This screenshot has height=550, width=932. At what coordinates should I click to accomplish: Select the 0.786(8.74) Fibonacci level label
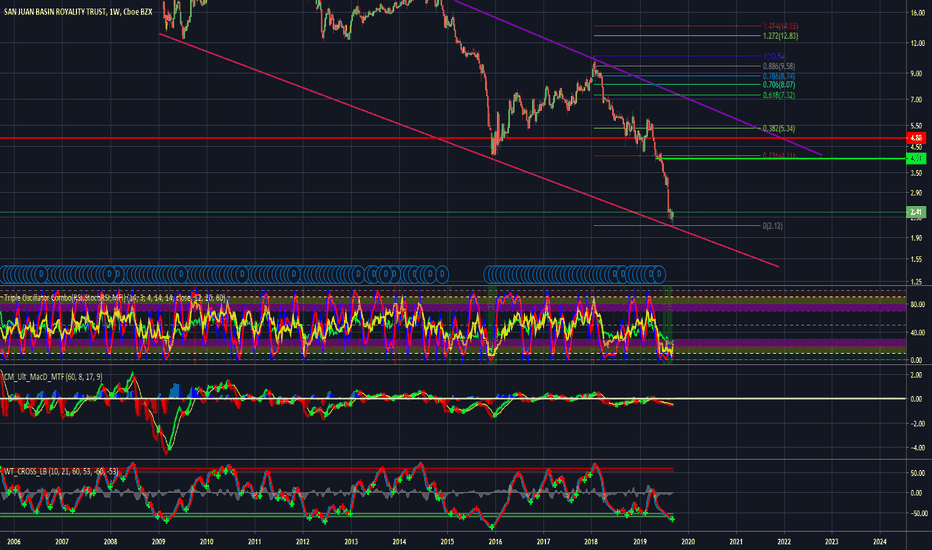click(x=779, y=77)
